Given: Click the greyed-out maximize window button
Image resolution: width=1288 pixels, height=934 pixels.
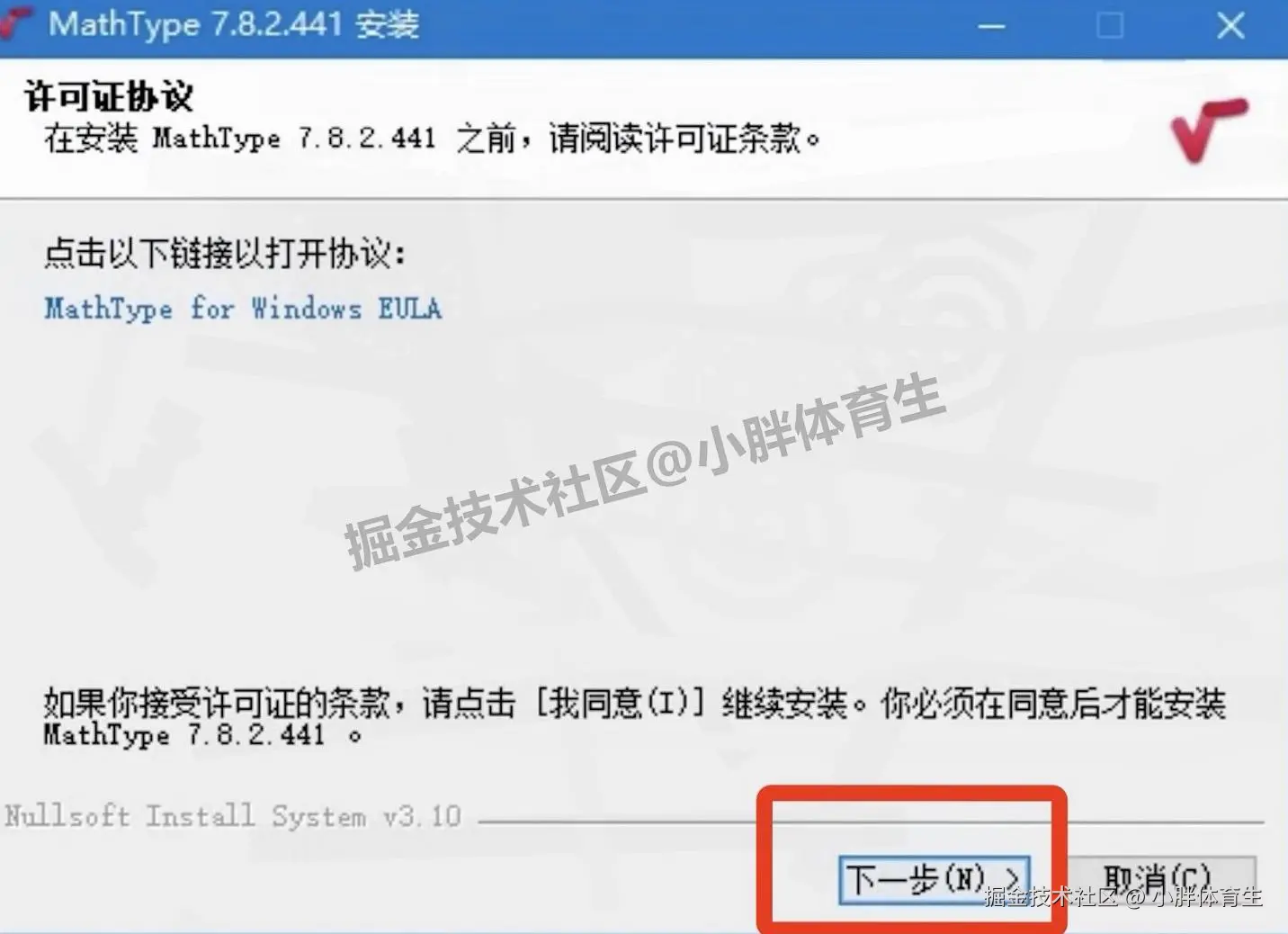Looking at the screenshot, I should tap(1111, 25).
